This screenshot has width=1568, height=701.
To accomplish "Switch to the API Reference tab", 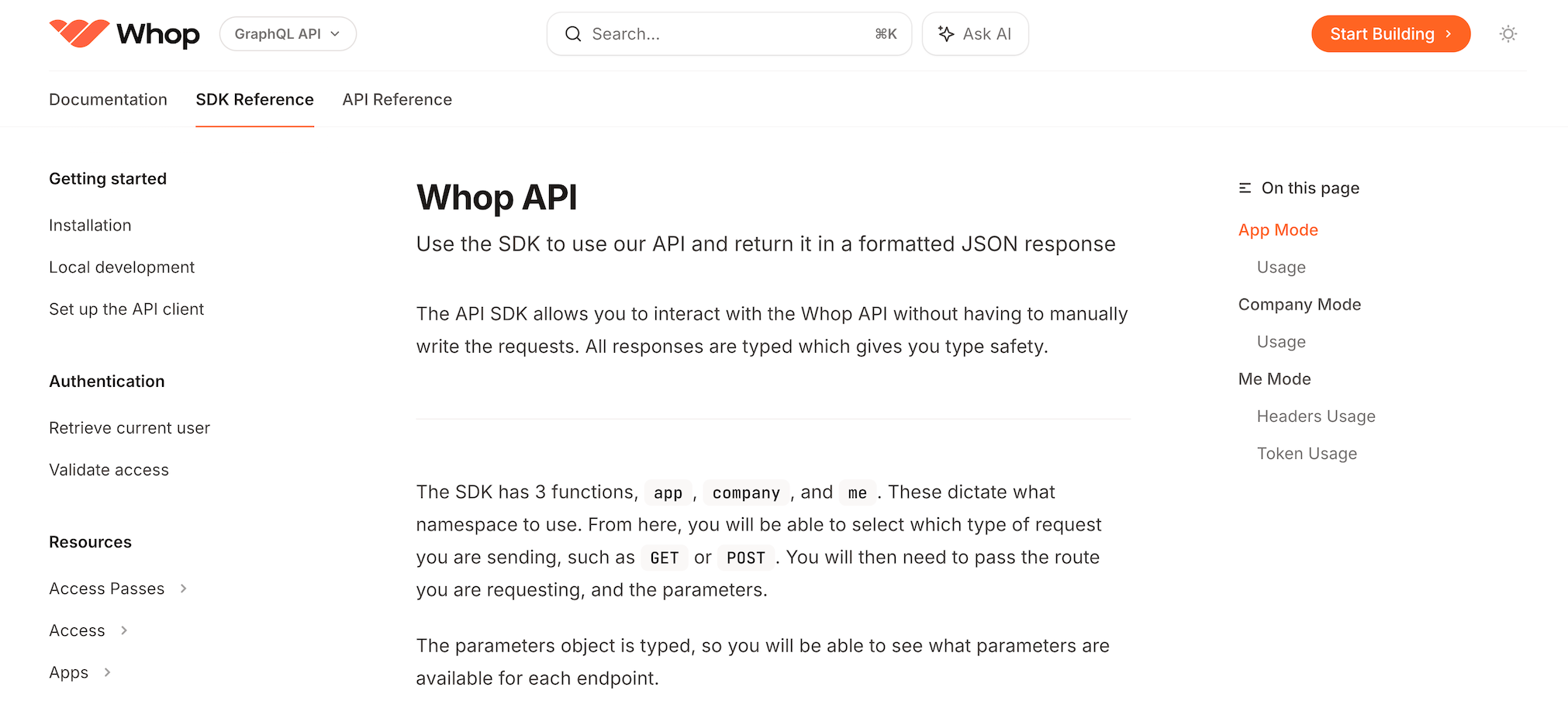I will (x=397, y=99).
